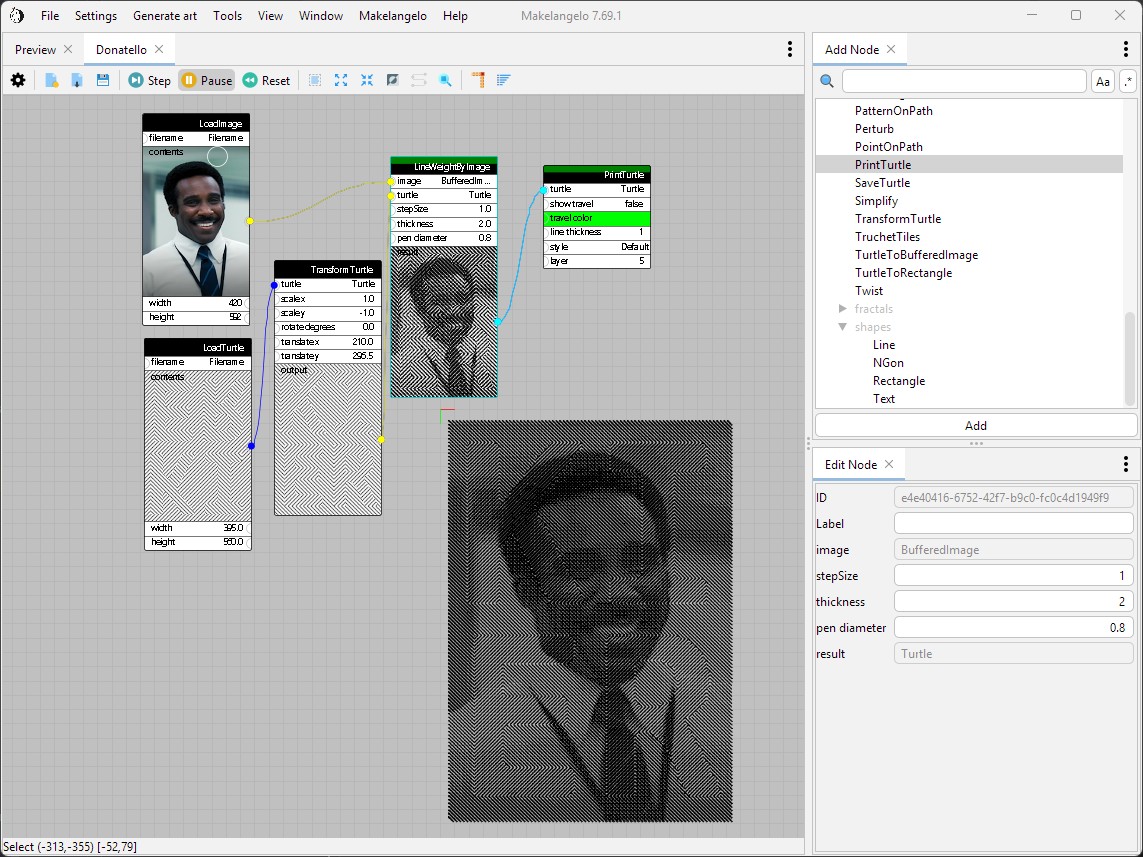1143x857 pixels.
Task: Click the magnifier zoom toolbar icon
Action: (x=445, y=80)
